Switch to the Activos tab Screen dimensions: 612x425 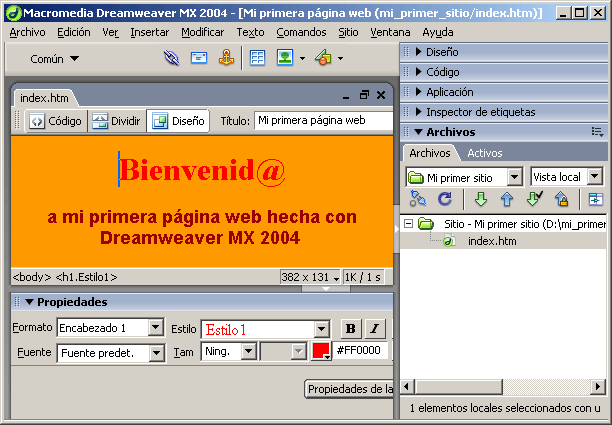[485, 153]
